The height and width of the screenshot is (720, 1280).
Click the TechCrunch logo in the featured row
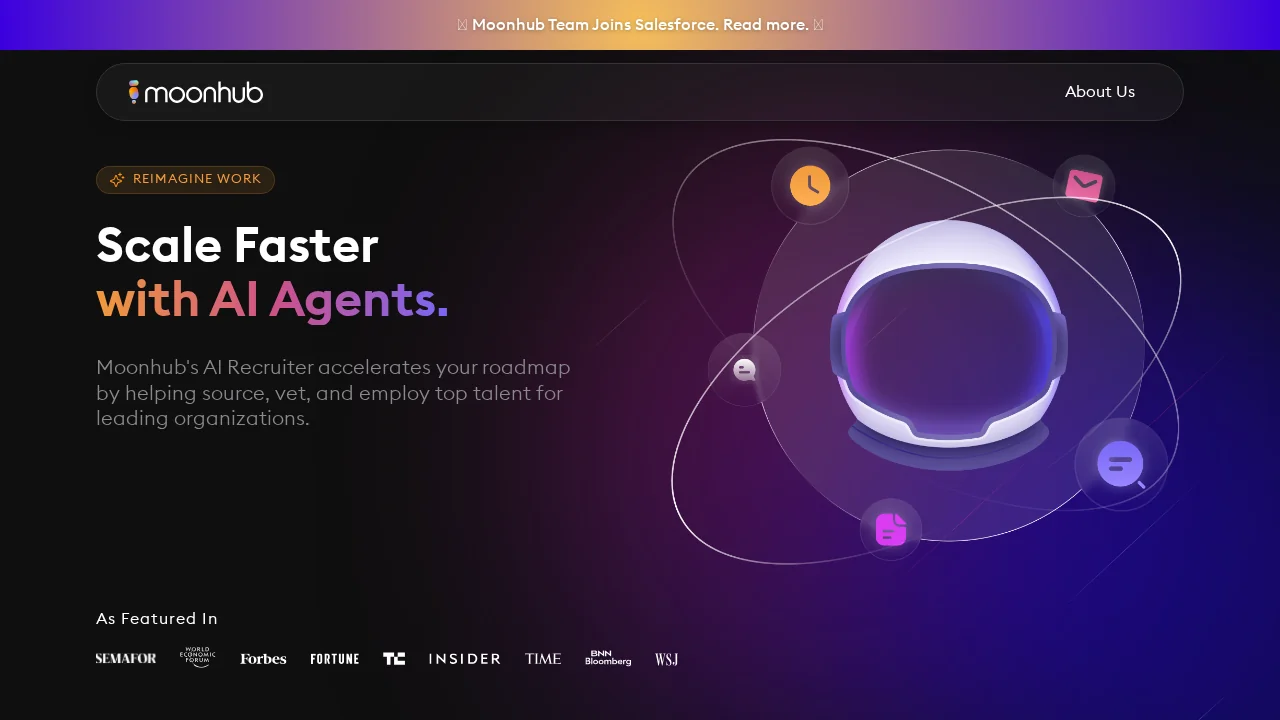(x=394, y=658)
